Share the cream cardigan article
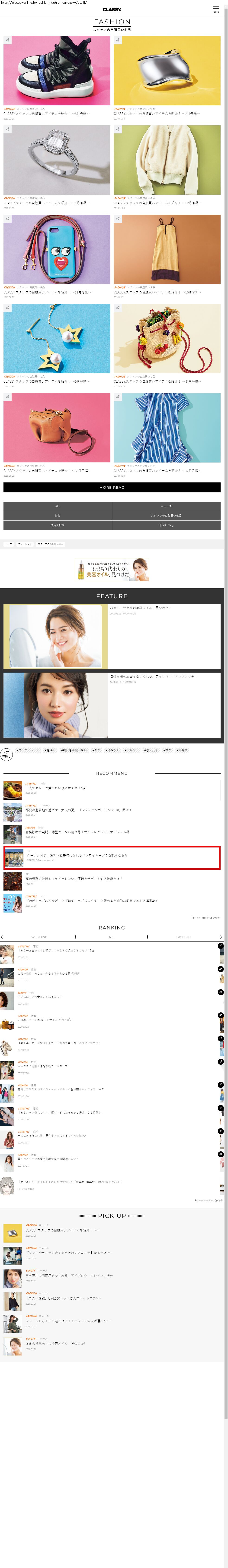Image resolution: width=228 pixels, height=1568 pixels. pos(118,129)
